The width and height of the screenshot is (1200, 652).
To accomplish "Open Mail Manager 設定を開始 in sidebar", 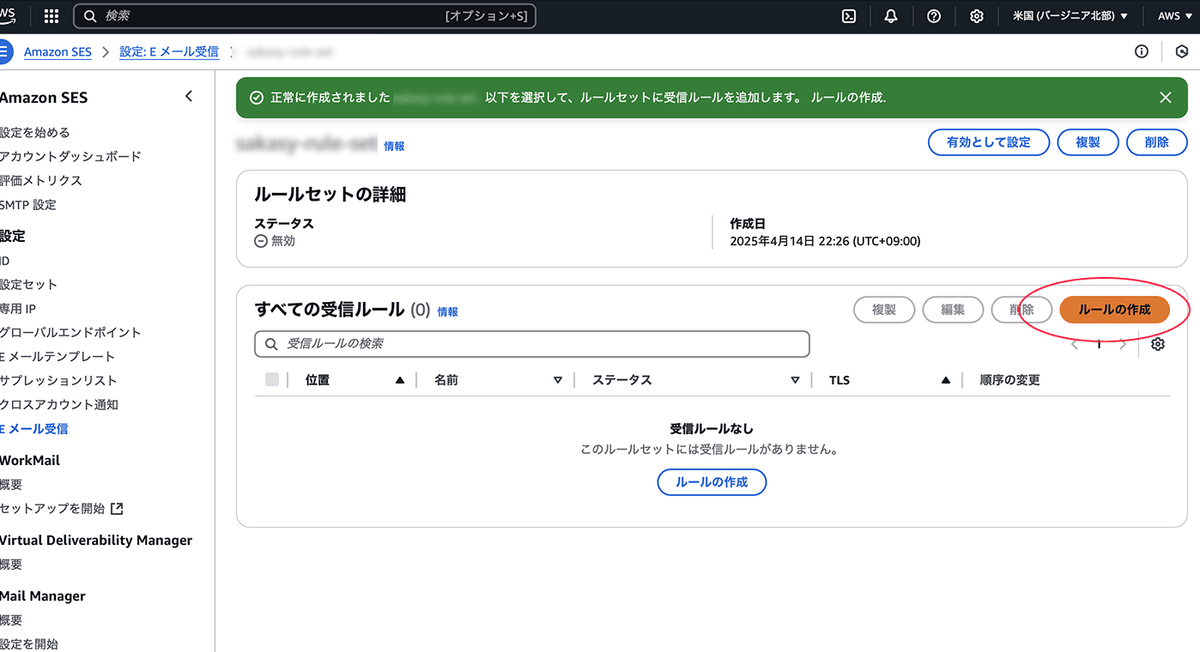I will coord(29,644).
